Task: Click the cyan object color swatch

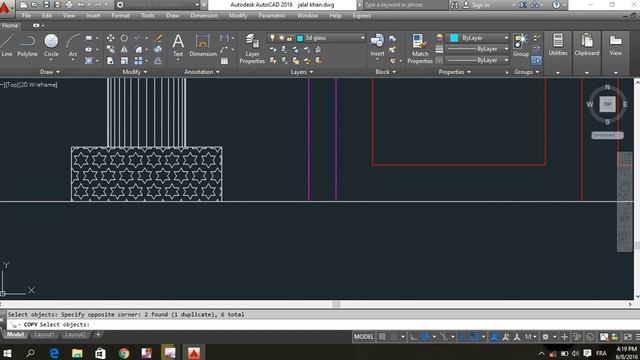Action: click(x=454, y=38)
